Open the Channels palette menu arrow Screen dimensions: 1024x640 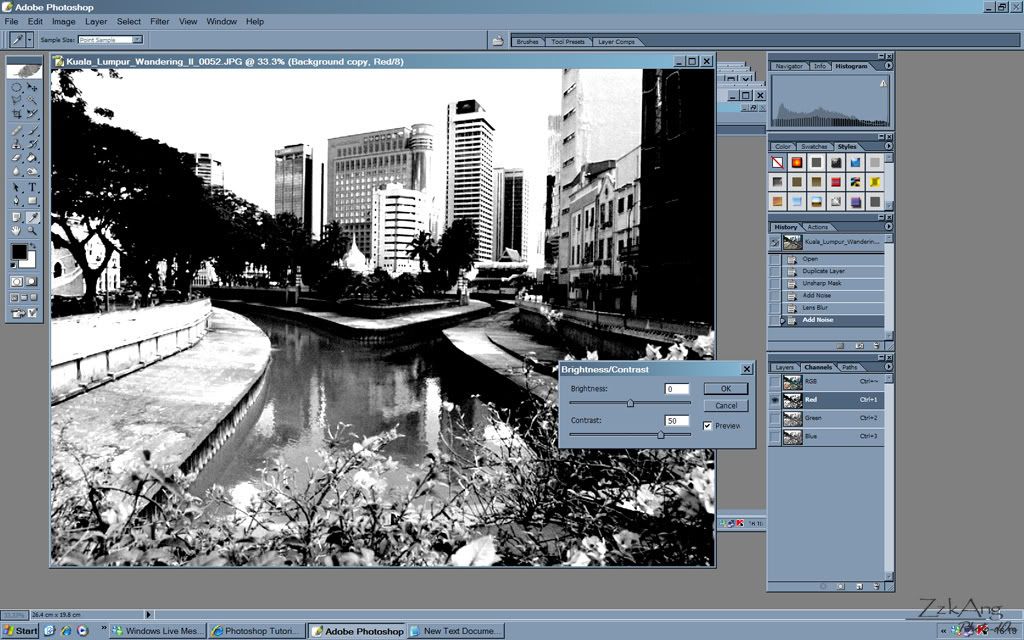889,366
